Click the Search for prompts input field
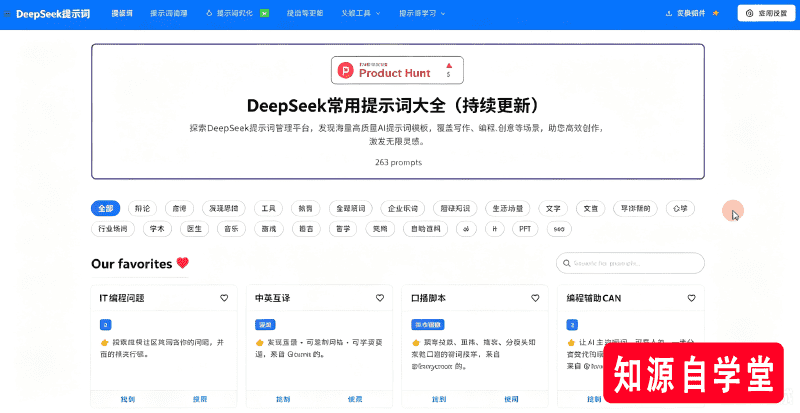Viewport: 800px width, 413px height. tap(630, 263)
